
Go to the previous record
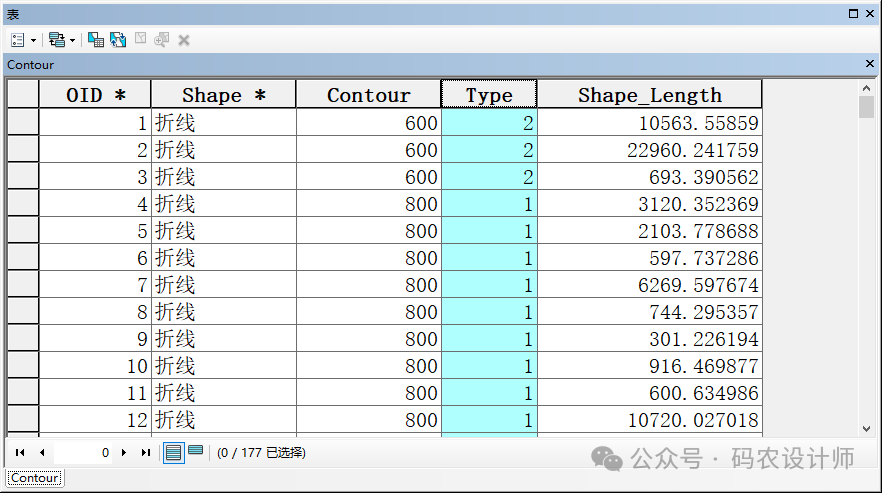(42, 453)
